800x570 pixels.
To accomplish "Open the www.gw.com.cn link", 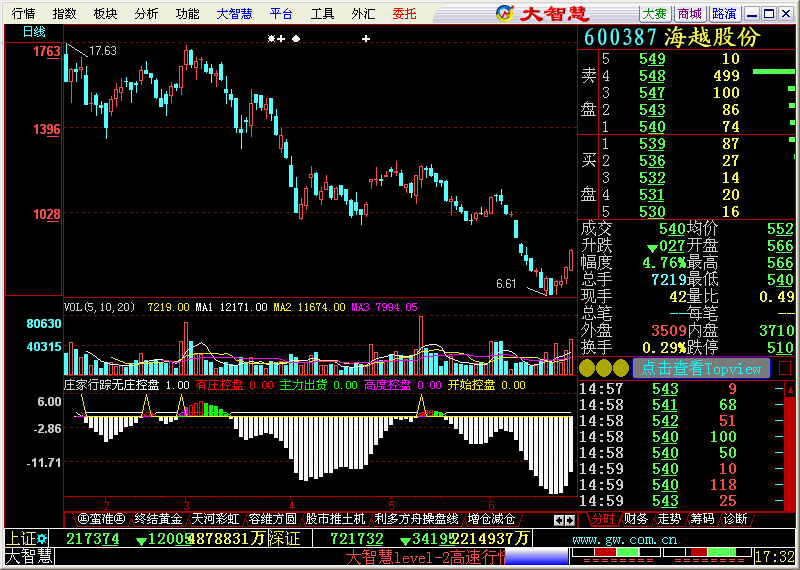I will pos(624,540).
